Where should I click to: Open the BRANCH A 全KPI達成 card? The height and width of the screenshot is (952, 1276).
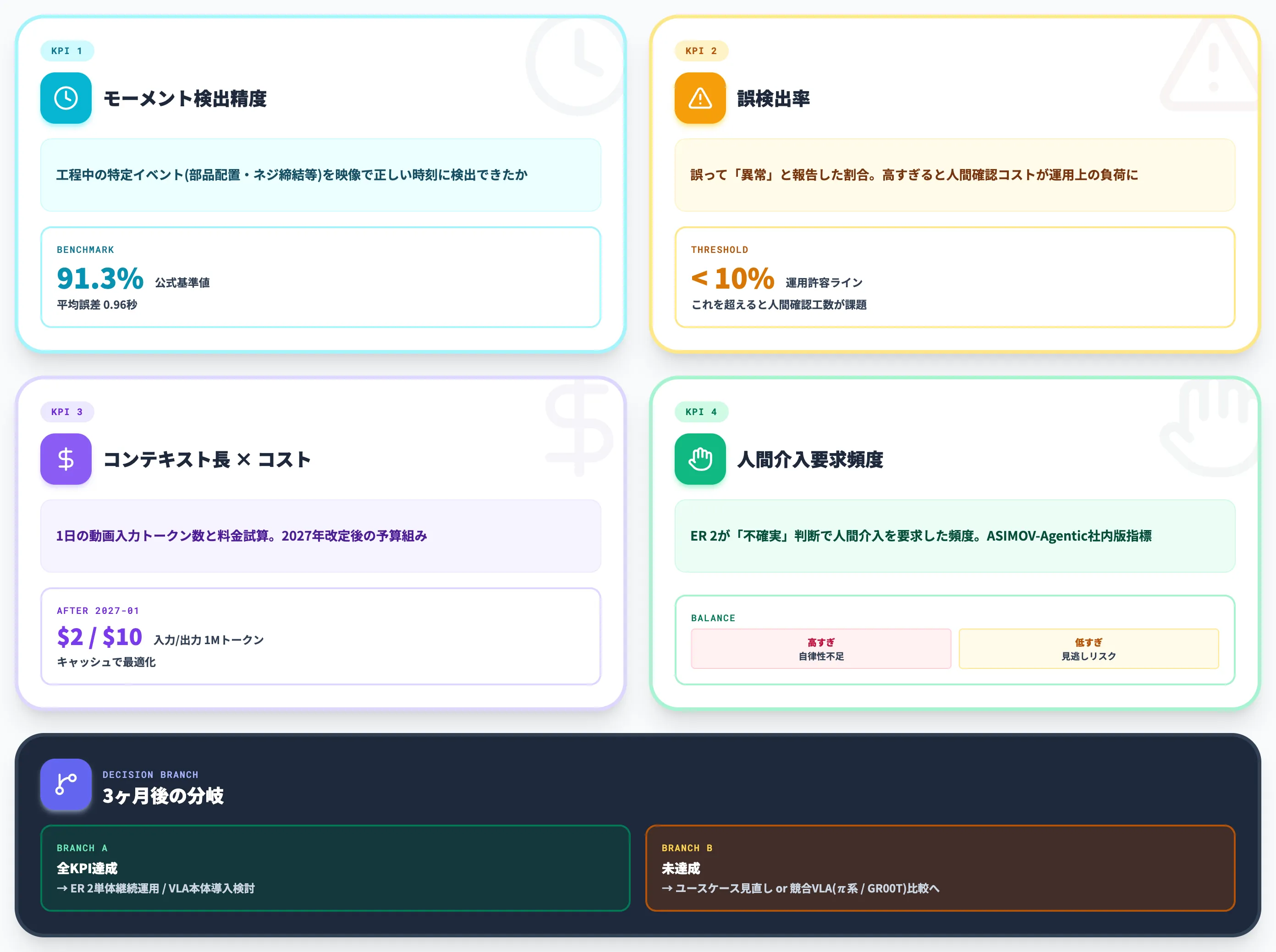(335, 868)
